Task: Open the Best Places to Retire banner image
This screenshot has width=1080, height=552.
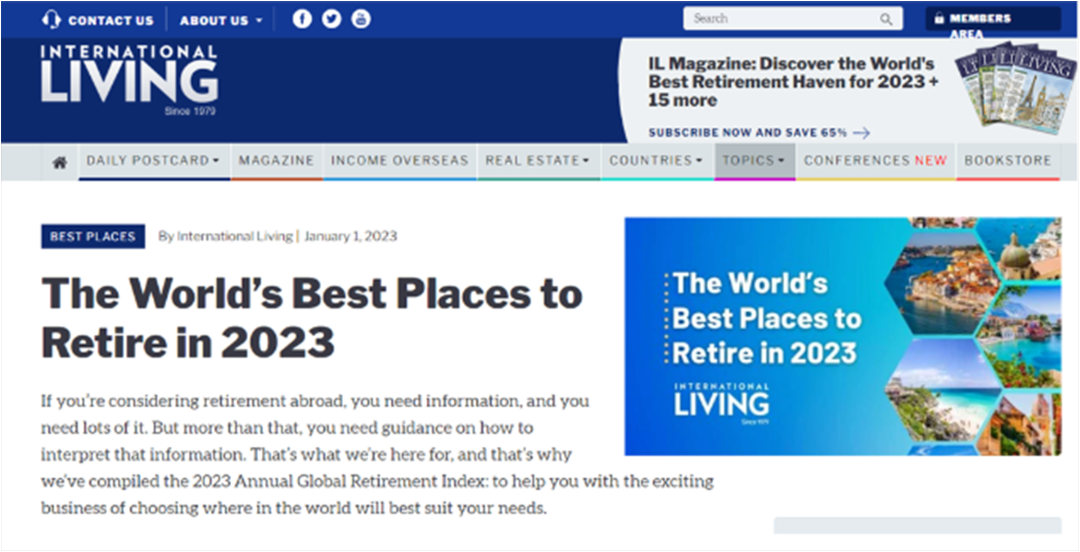Action: (842, 336)
